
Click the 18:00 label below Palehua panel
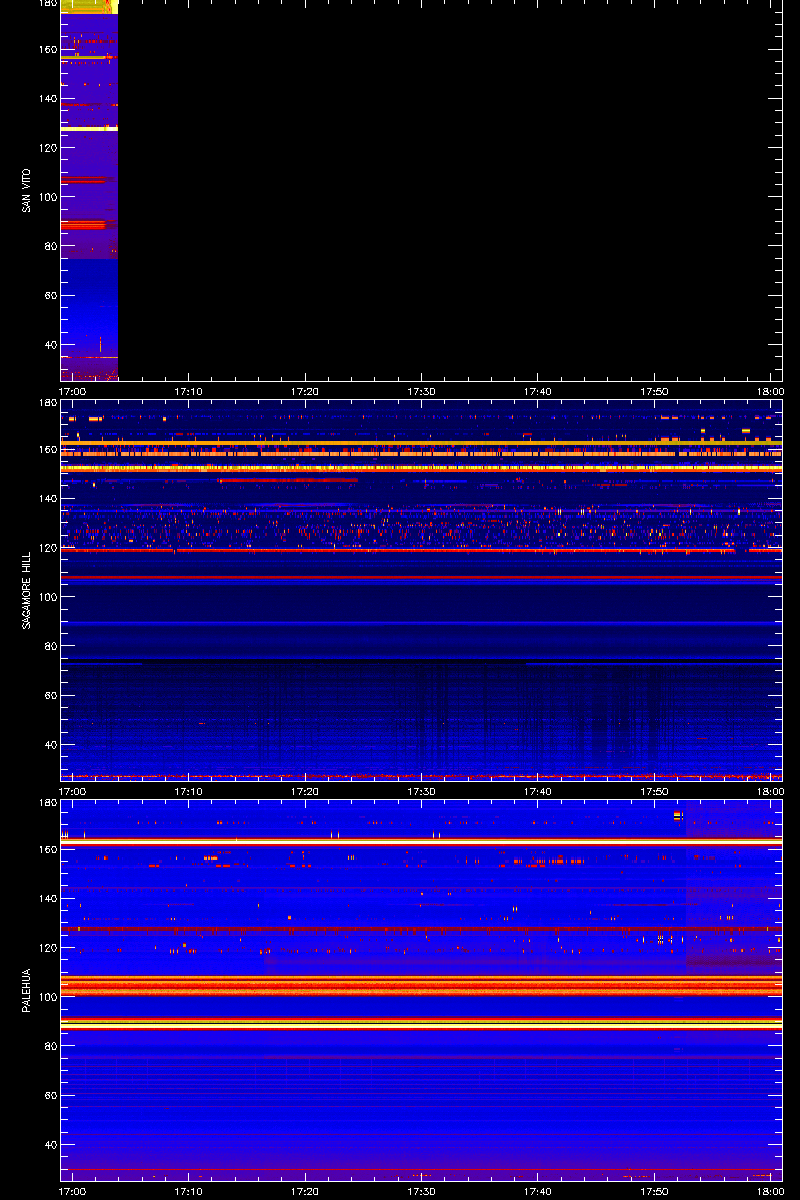coord(770,1192)
